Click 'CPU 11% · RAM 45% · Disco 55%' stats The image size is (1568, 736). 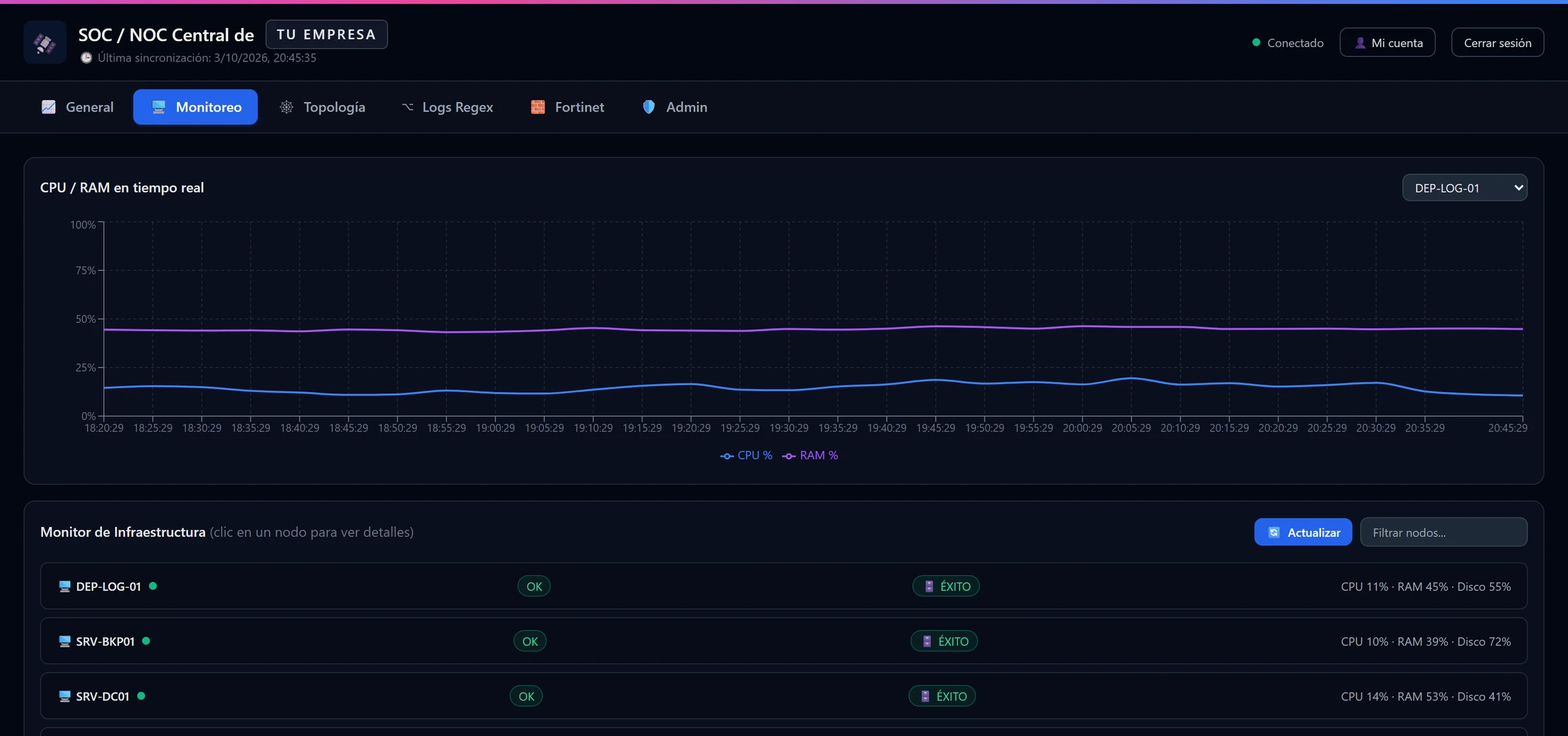tap(1426, 587)
